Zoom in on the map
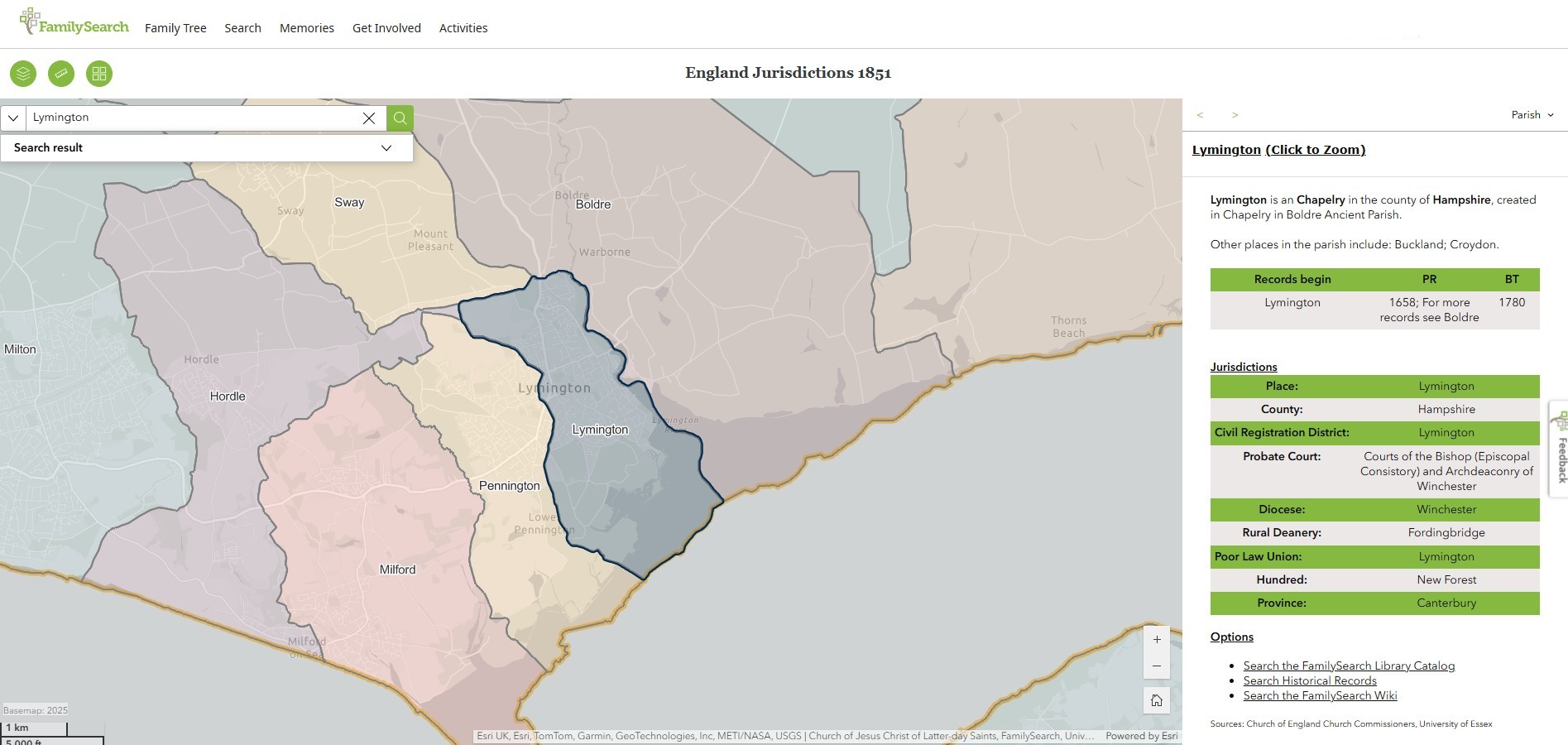This screenshot has height=745, width=1568. tap(1157, 639)
